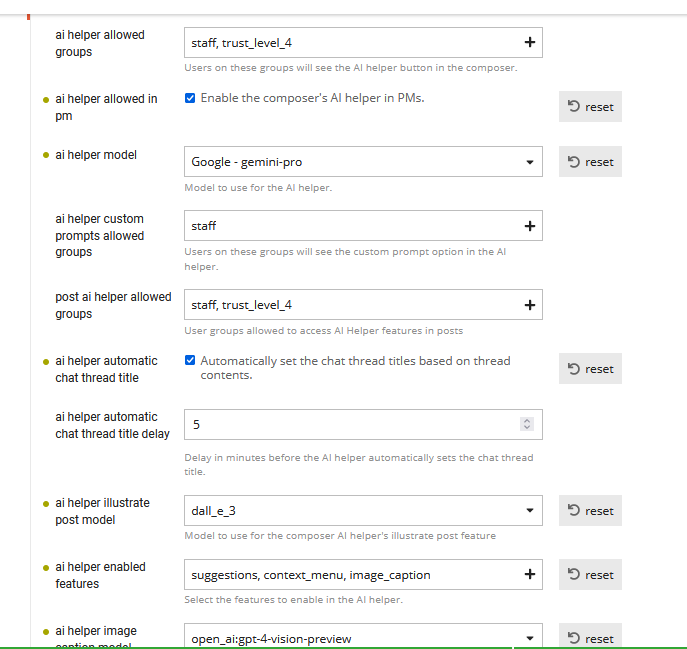This screenshot has width=687, height=649.
Task: Click the enabled features list field
Action: 363,575
